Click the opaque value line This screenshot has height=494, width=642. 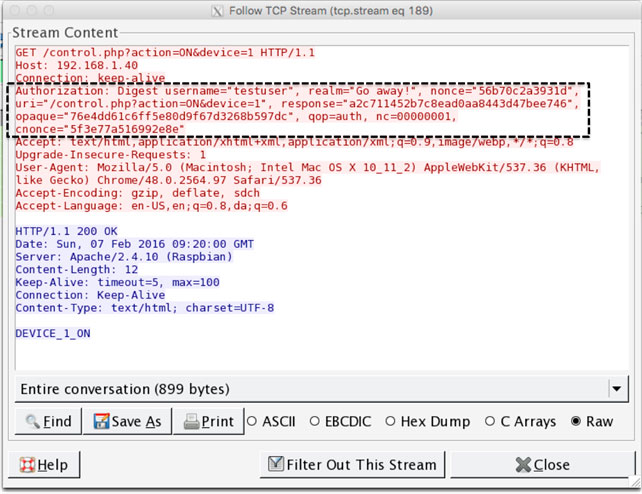(236, 116)
